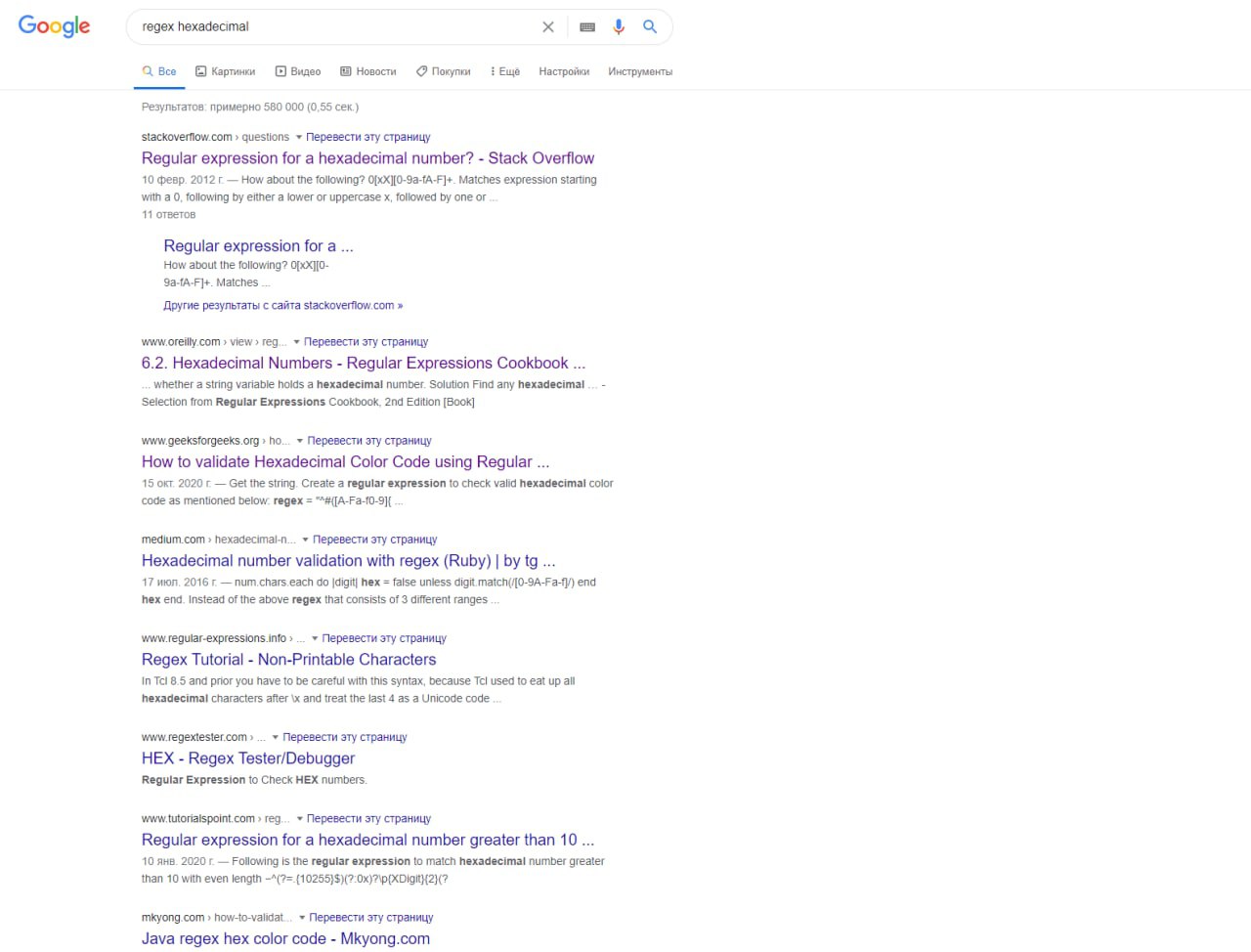Open 'Инструменты' search tools
Viewport: 1251px width, 952px height.
(x=640, y=71)
